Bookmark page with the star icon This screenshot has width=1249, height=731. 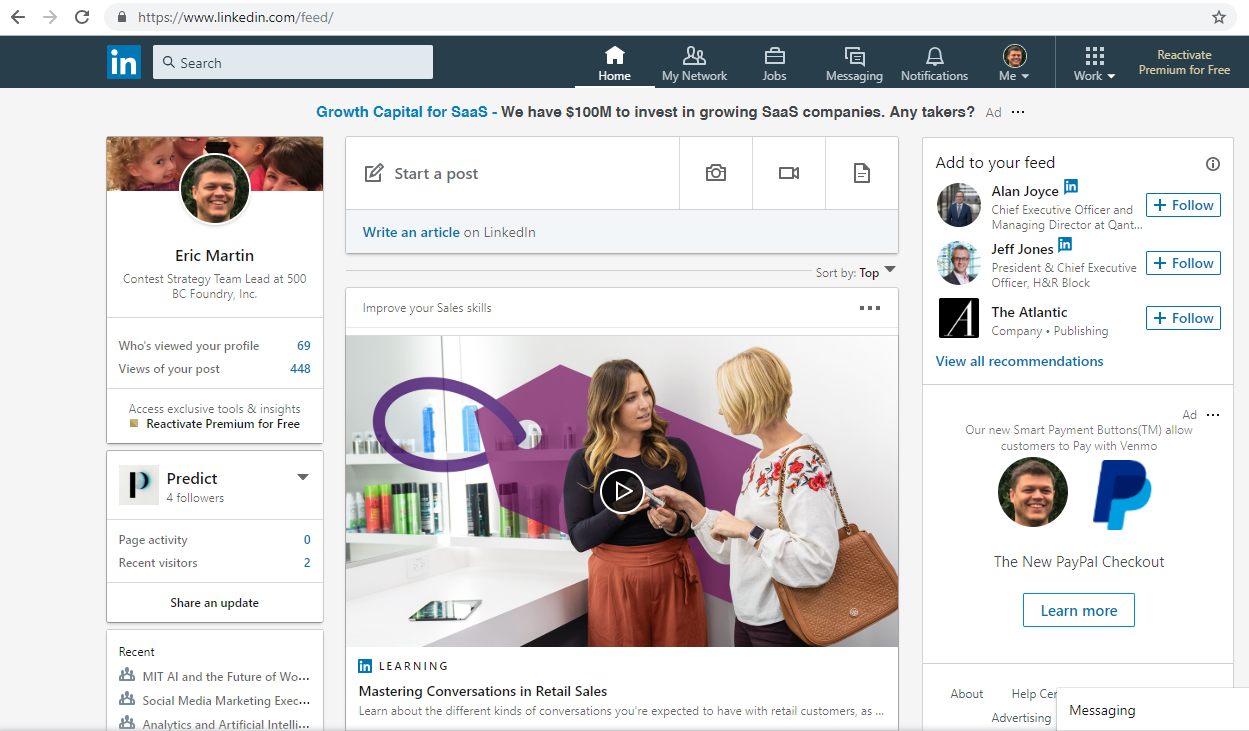click(x=1218, y=17)
